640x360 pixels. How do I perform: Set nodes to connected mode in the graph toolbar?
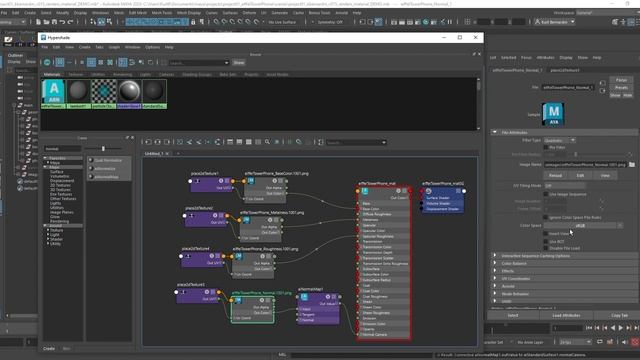click(239, 142)
